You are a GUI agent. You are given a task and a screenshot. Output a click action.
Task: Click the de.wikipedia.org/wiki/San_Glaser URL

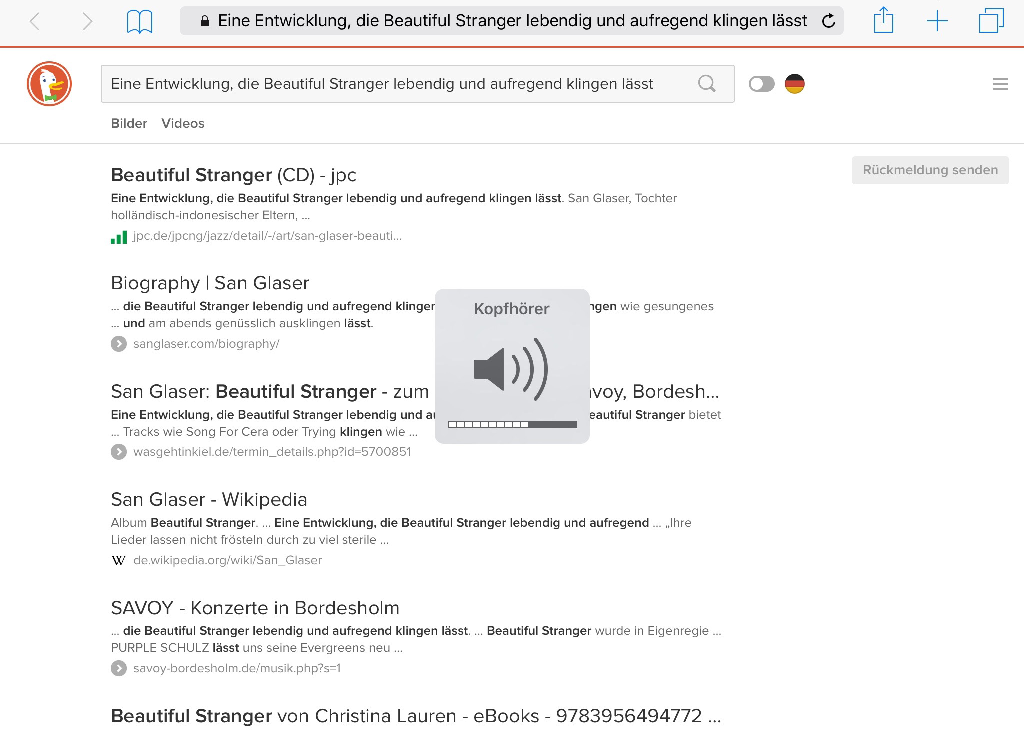pos(227,560)
